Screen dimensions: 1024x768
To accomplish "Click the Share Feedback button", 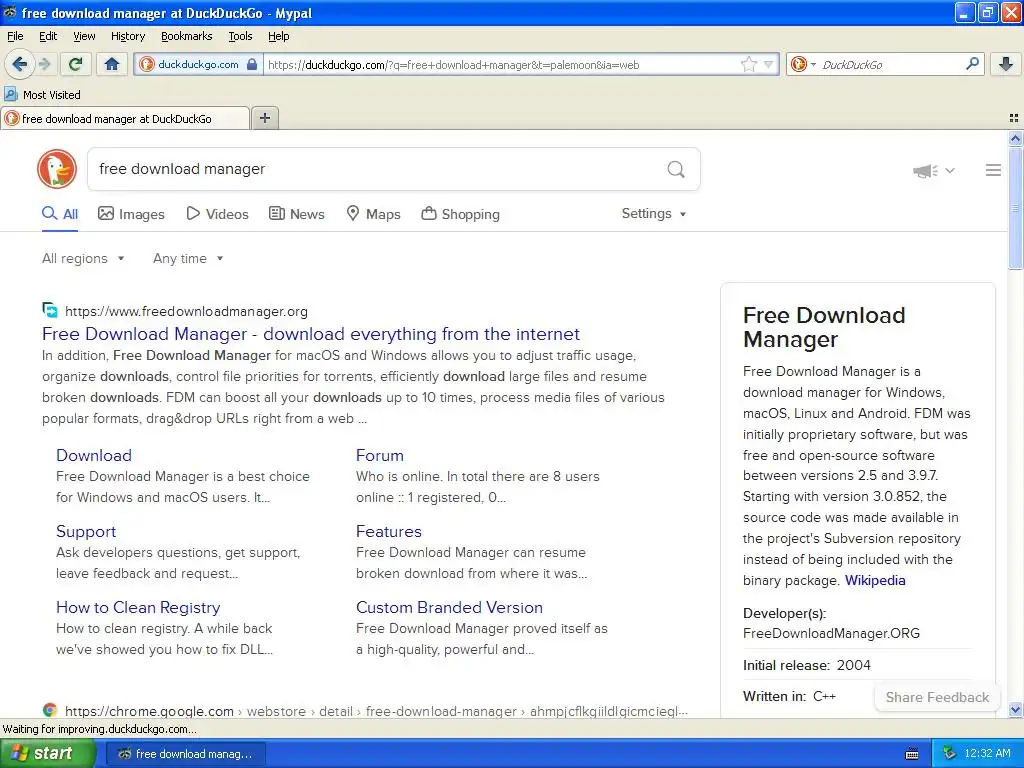I will click(936, 697).
